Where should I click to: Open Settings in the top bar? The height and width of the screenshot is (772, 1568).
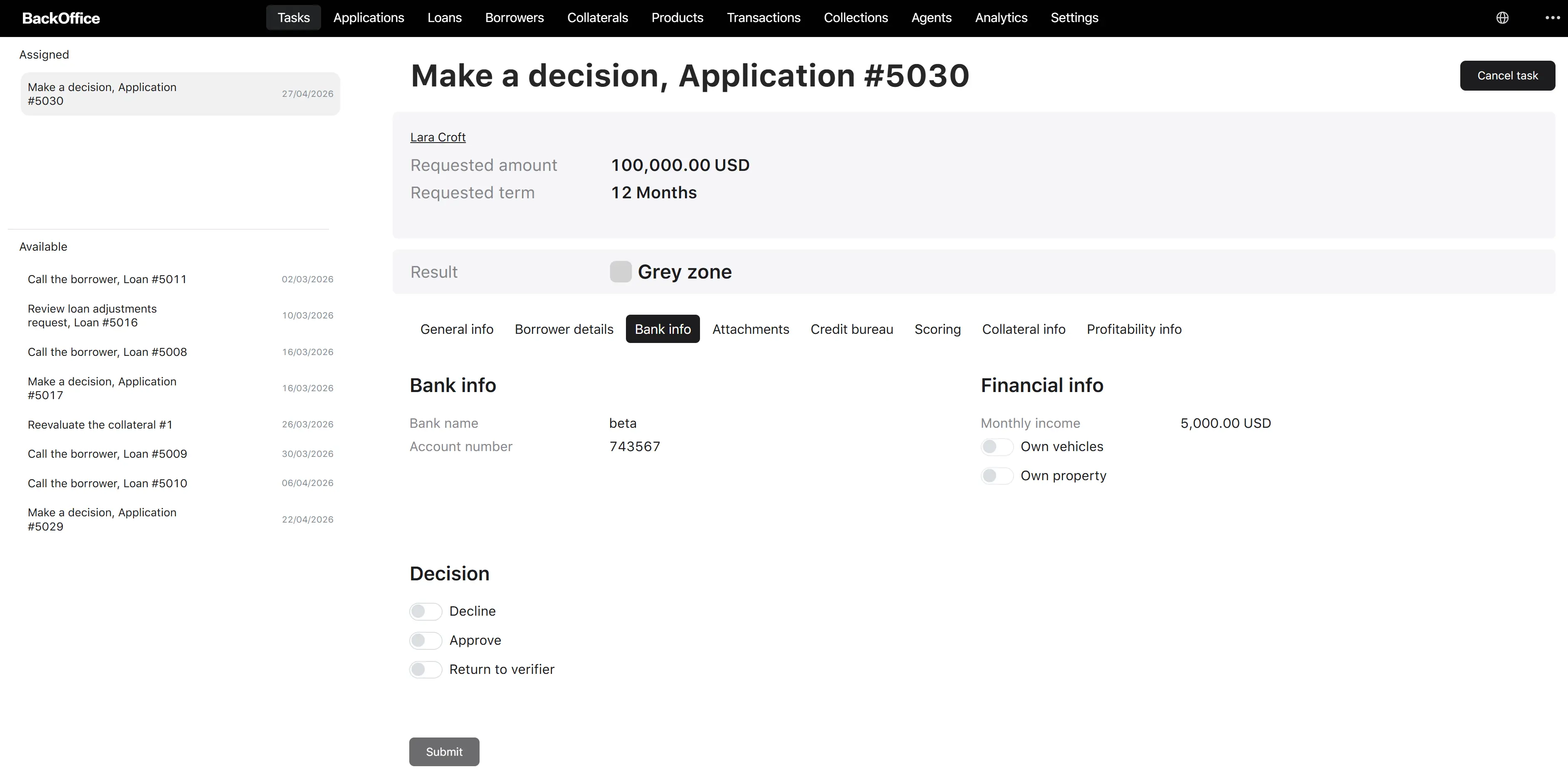tap(1074, 17)
